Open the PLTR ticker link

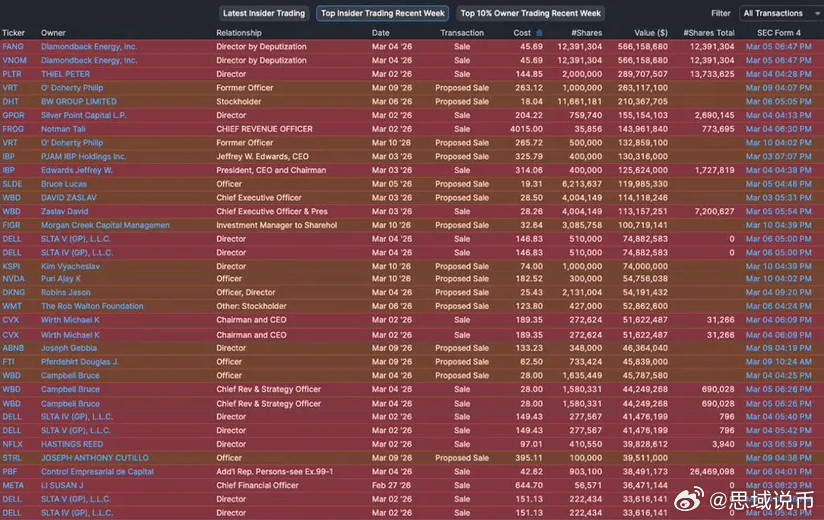pos(13,74)
